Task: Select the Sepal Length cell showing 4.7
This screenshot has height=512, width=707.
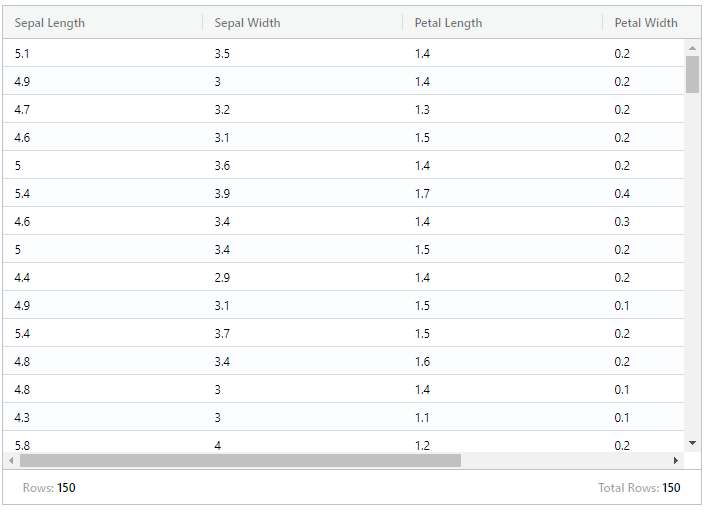Action: click(103, 110)
